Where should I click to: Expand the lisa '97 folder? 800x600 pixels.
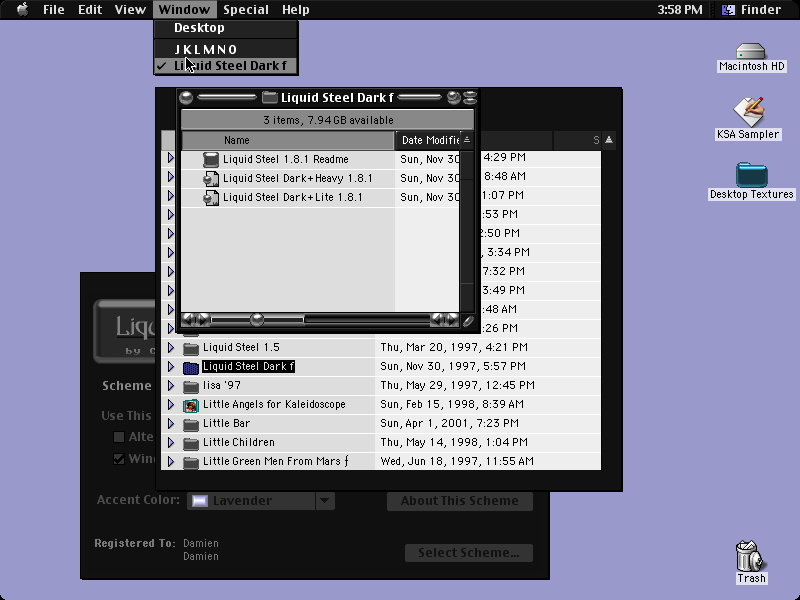[x=171, y=386]
